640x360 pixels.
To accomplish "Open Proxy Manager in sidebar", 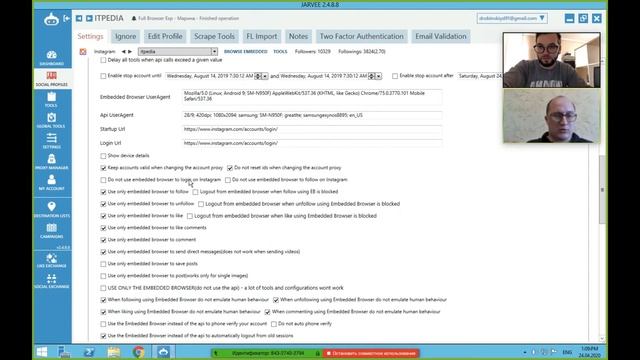I will pos(51,162).
